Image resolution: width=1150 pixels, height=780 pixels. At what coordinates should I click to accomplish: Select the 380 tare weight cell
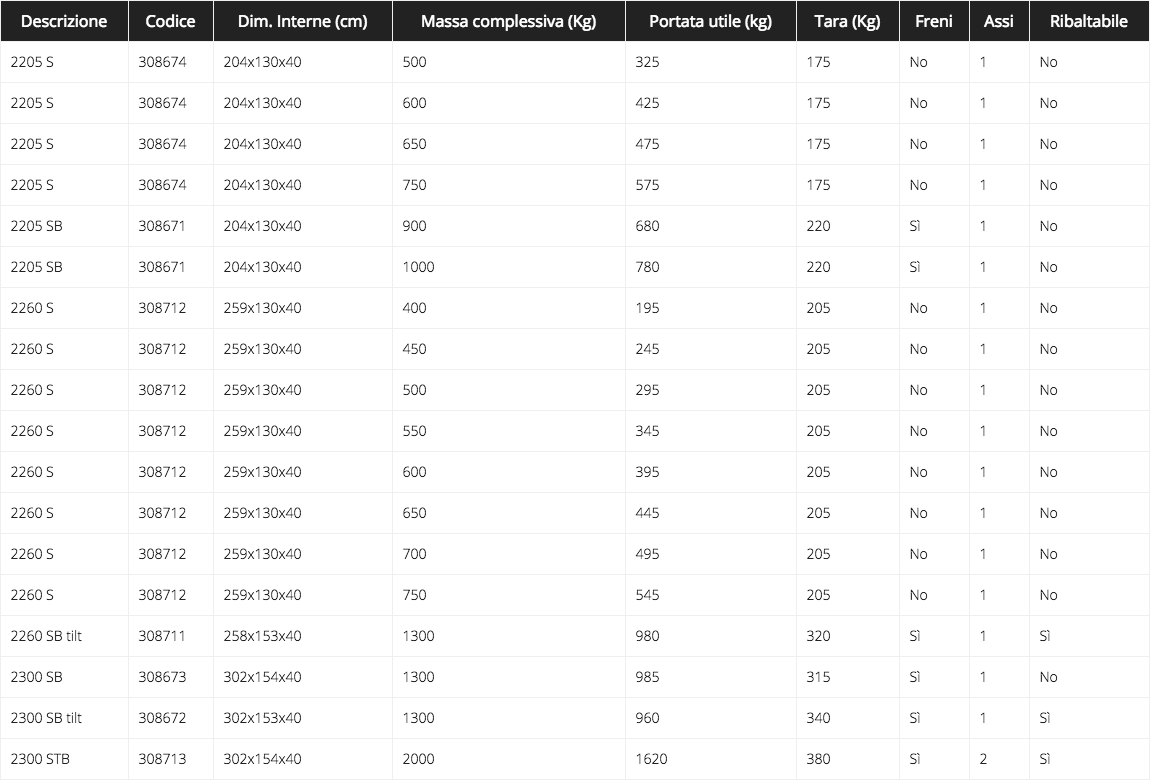pyautogui.click(x=818, y=759)
